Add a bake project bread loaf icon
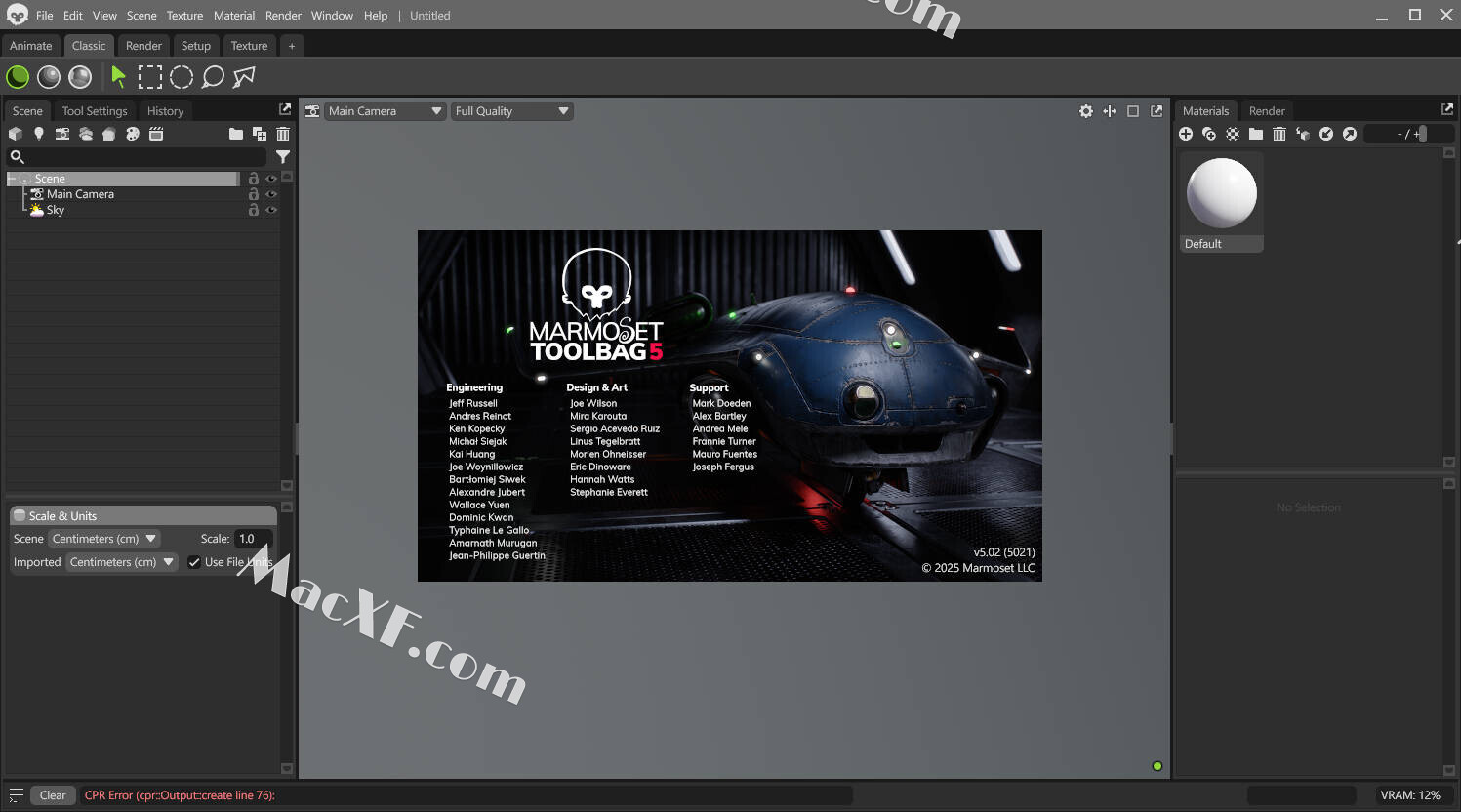Viewport: 1461px width, 812px height. [x=109, y=134]
